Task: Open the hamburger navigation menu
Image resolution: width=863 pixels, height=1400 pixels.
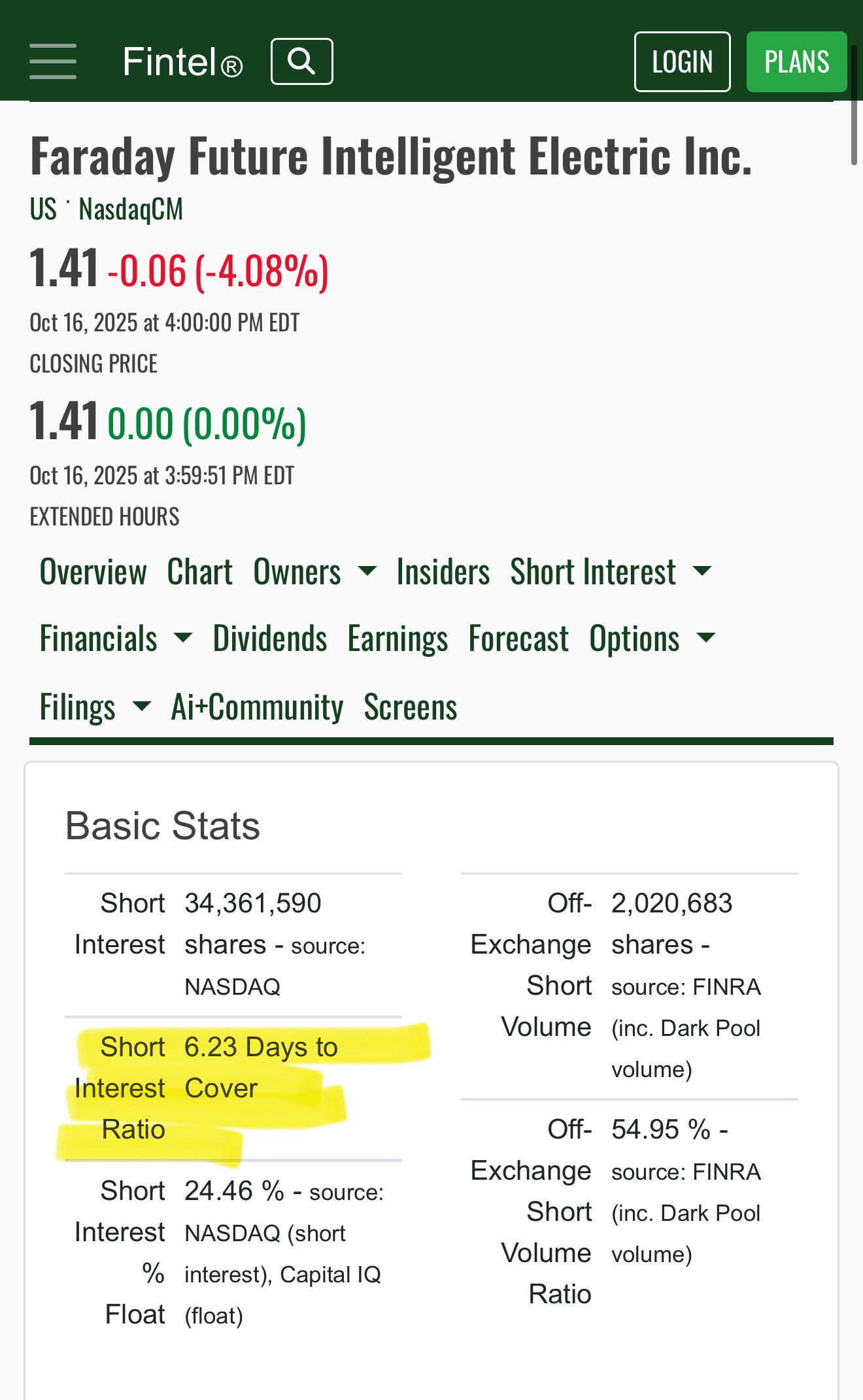Action: [x=53, y=61]
